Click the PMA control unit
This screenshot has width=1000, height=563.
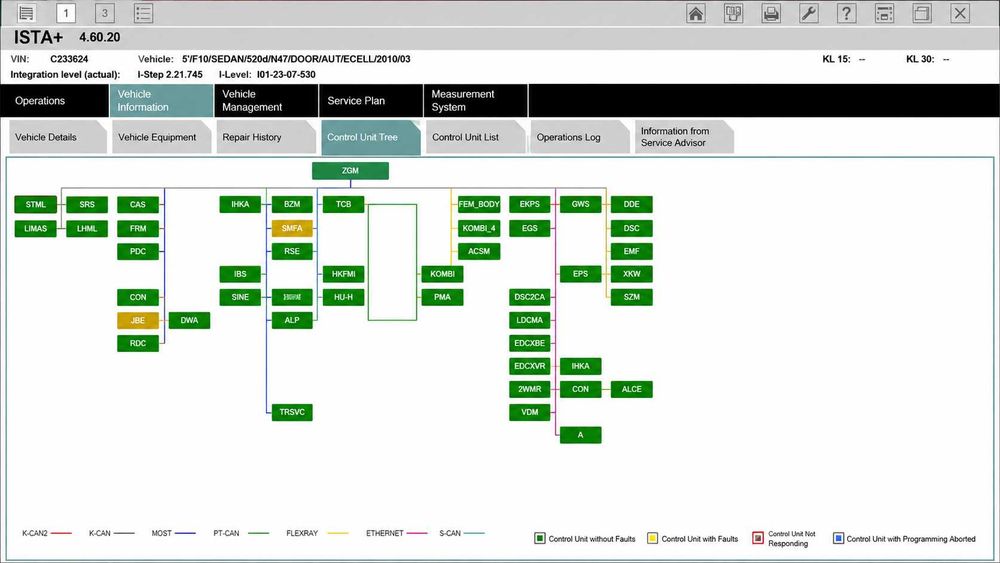click(443, 297)
